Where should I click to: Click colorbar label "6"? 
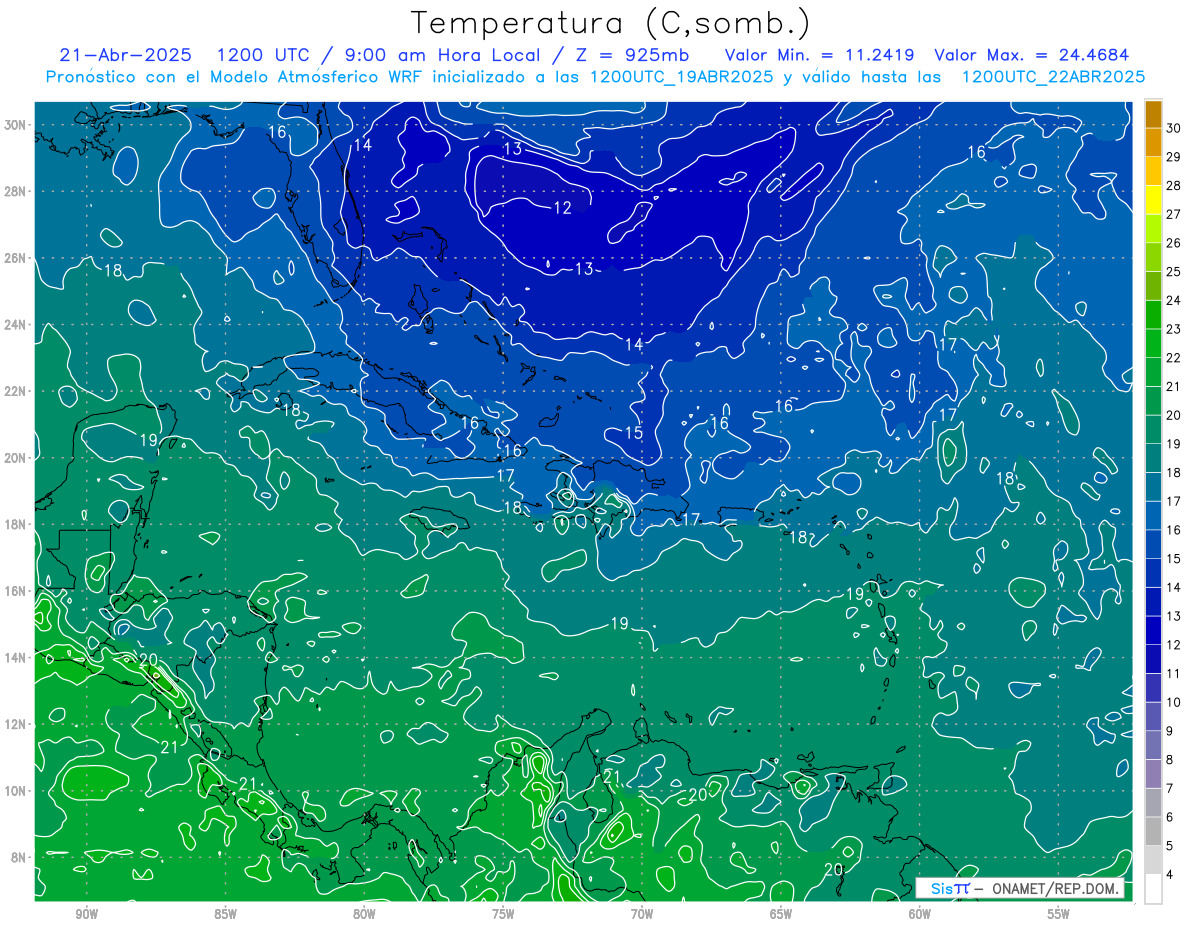click(x=1170, y=818)
